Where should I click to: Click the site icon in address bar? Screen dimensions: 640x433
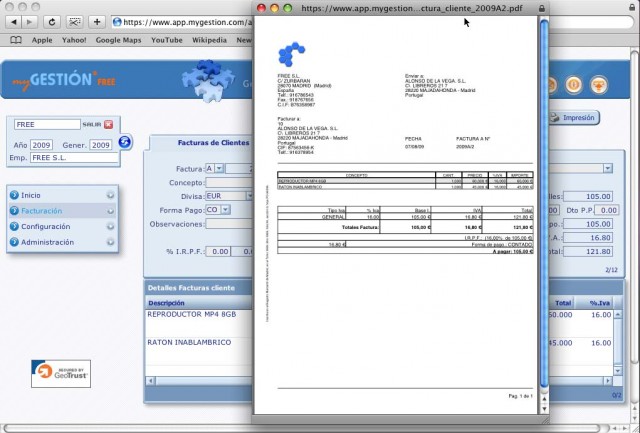[117, 22]
